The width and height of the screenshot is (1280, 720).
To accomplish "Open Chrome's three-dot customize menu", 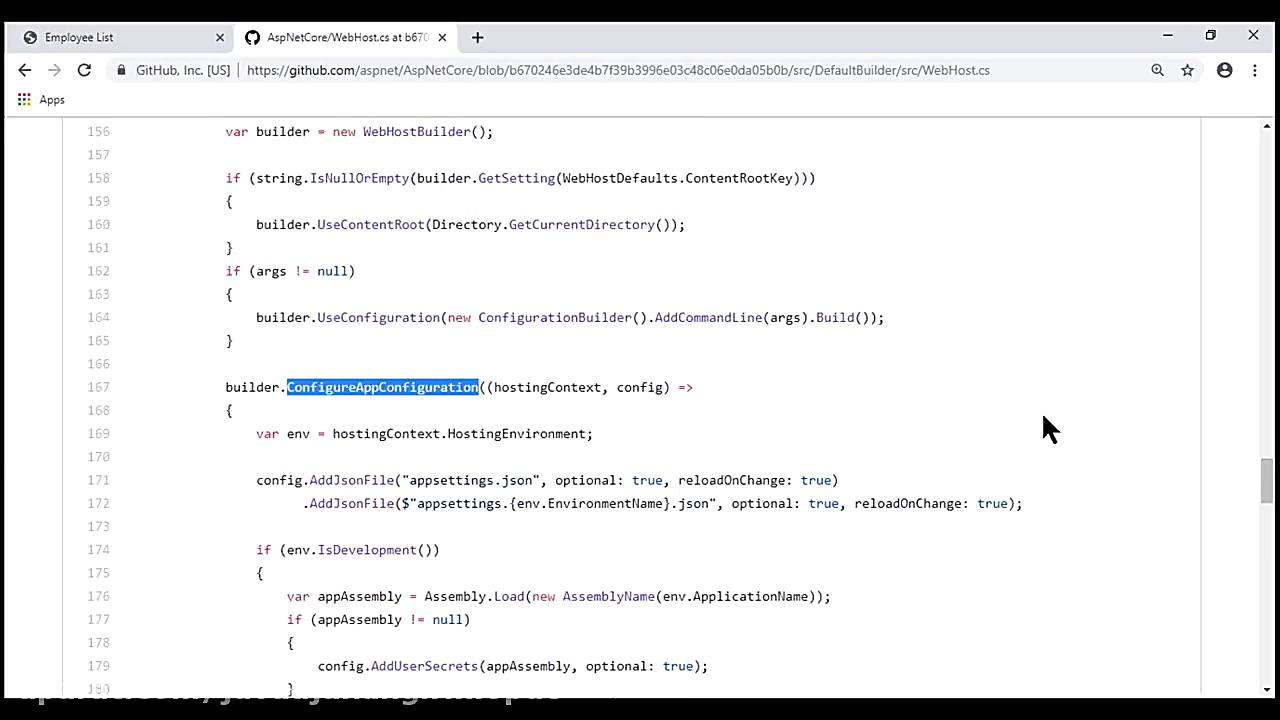I will 1254,70.
